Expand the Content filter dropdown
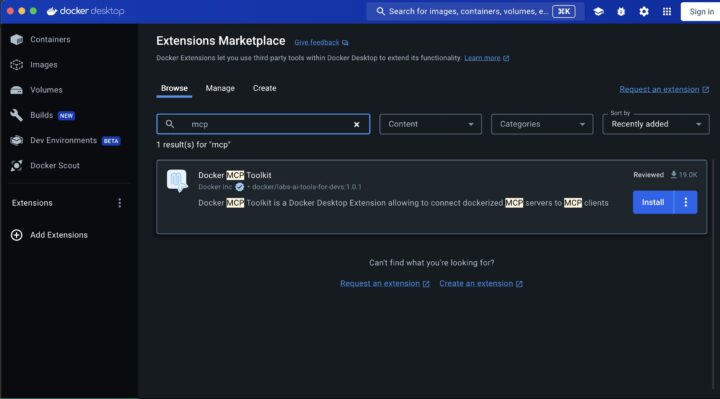720x399 pixels. point(430,124)
